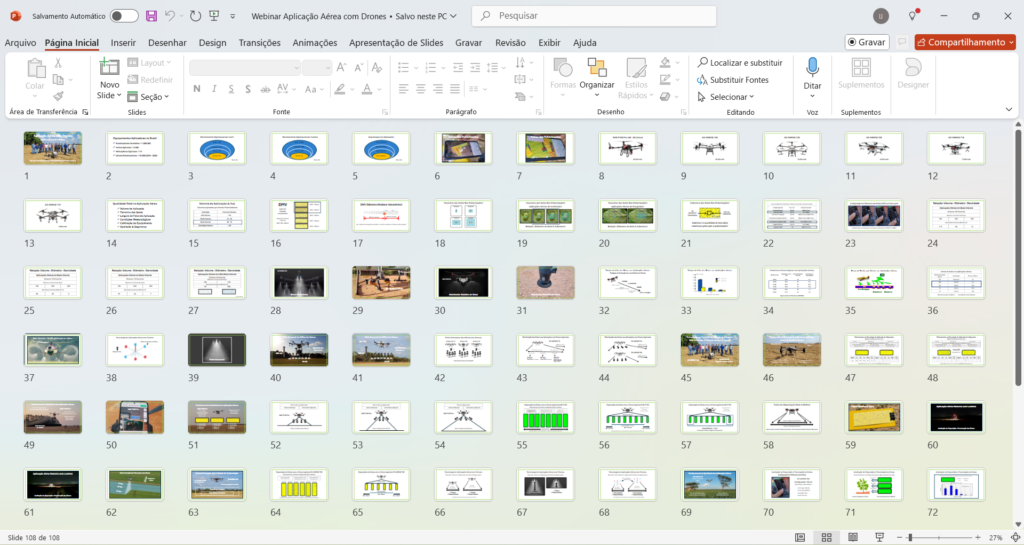Open the Selecionar dropdown menu
The width and height of the screenshot is (1024, 545).
coord(727,97)
